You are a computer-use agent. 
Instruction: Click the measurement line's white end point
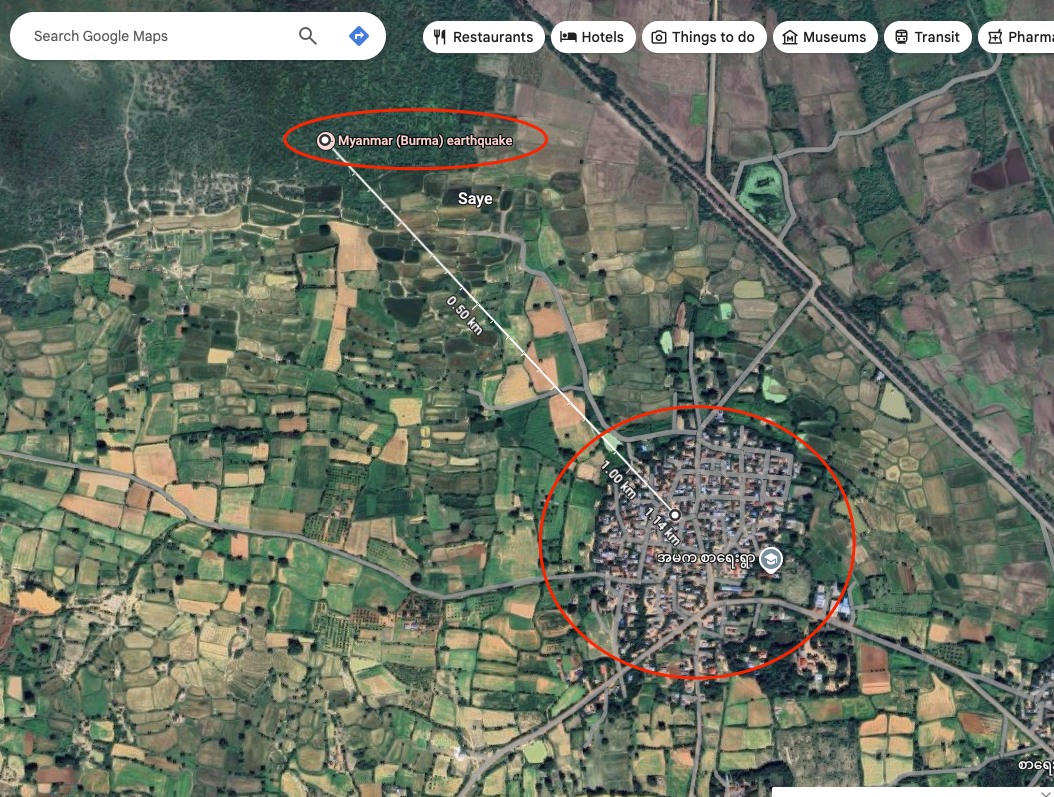coord(674,515)
